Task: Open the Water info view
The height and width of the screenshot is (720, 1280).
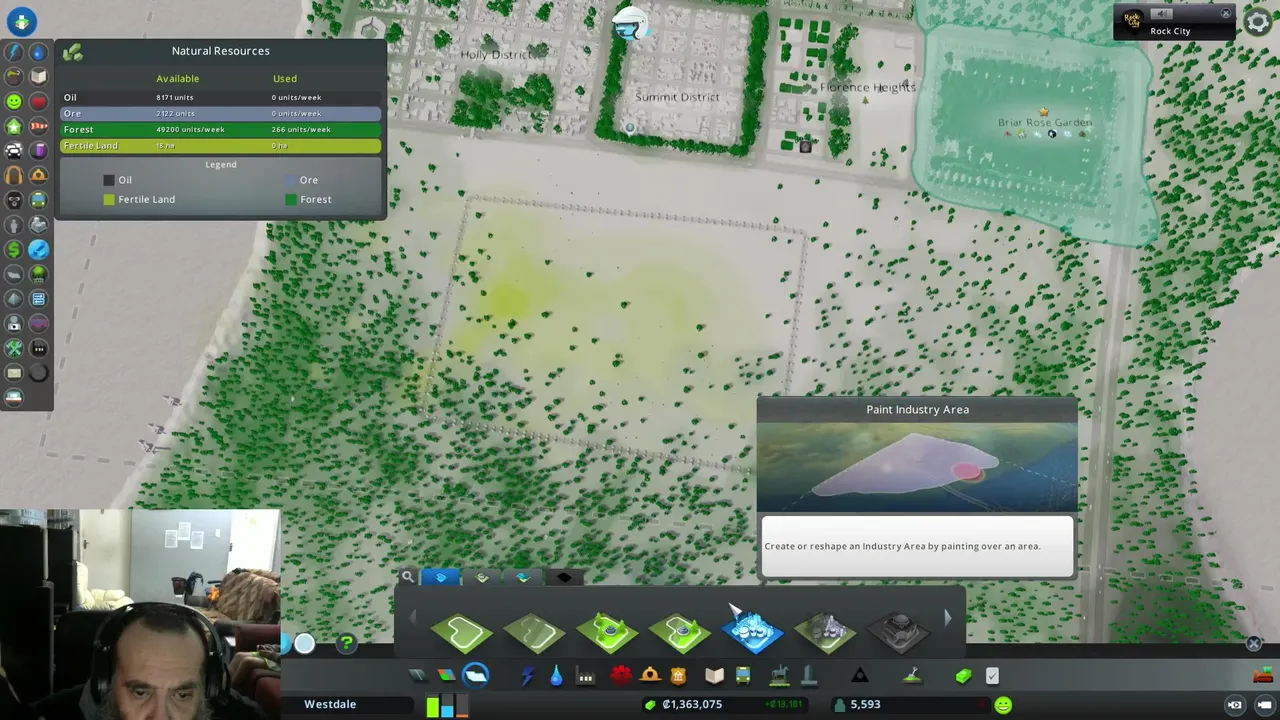Action: point(38,52)
